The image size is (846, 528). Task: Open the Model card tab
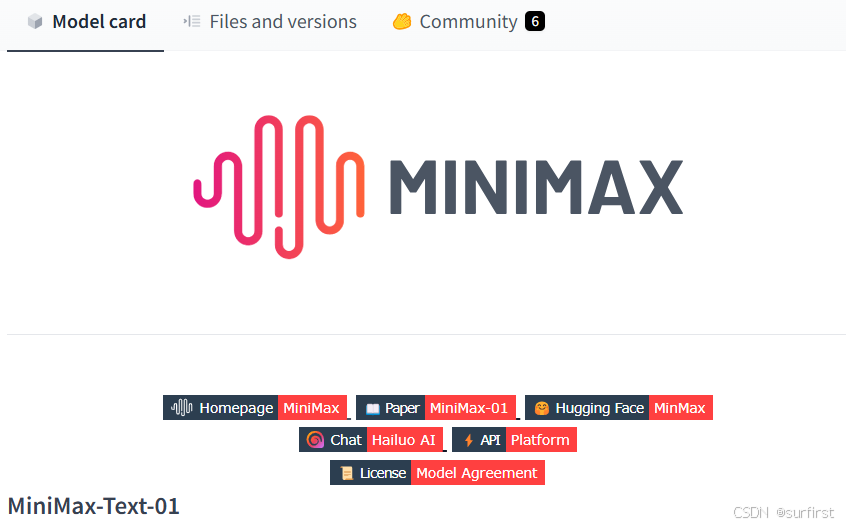(x=86, y=22)
